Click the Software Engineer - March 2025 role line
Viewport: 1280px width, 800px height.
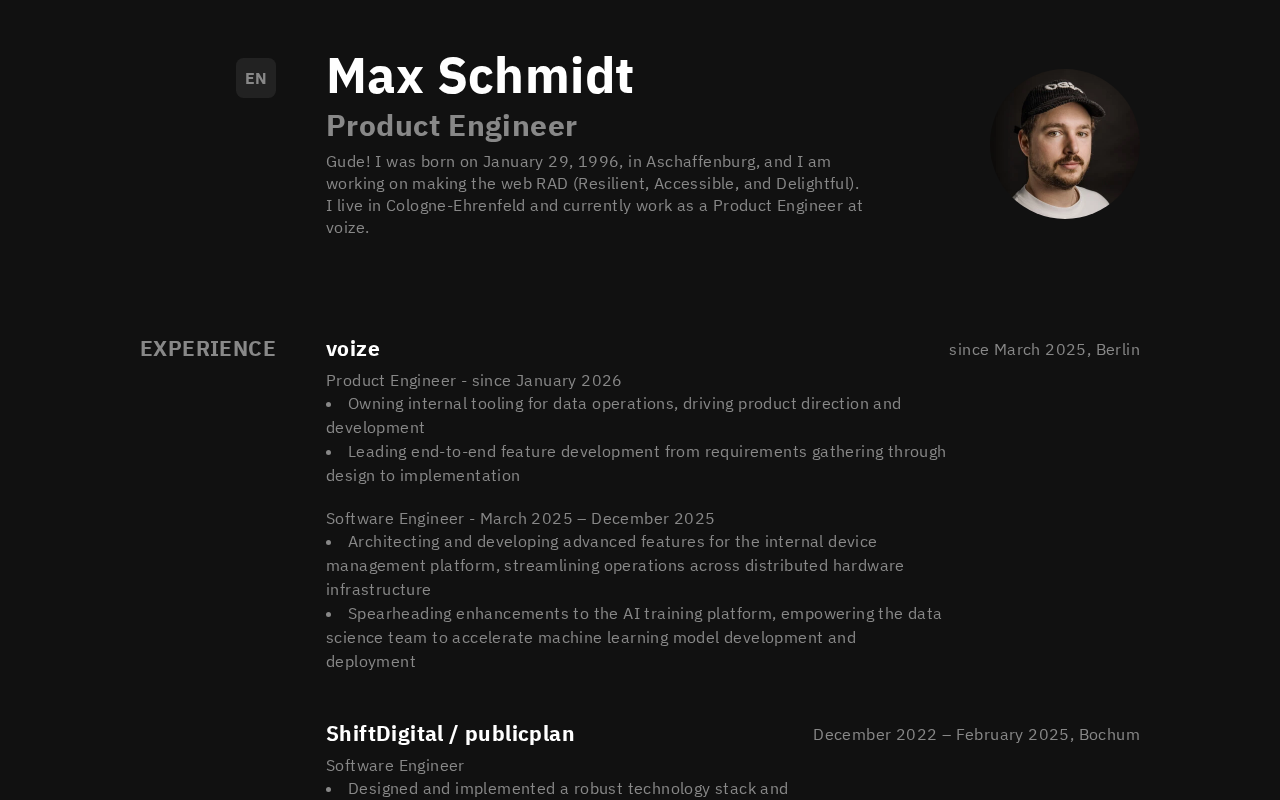point(520,519)
